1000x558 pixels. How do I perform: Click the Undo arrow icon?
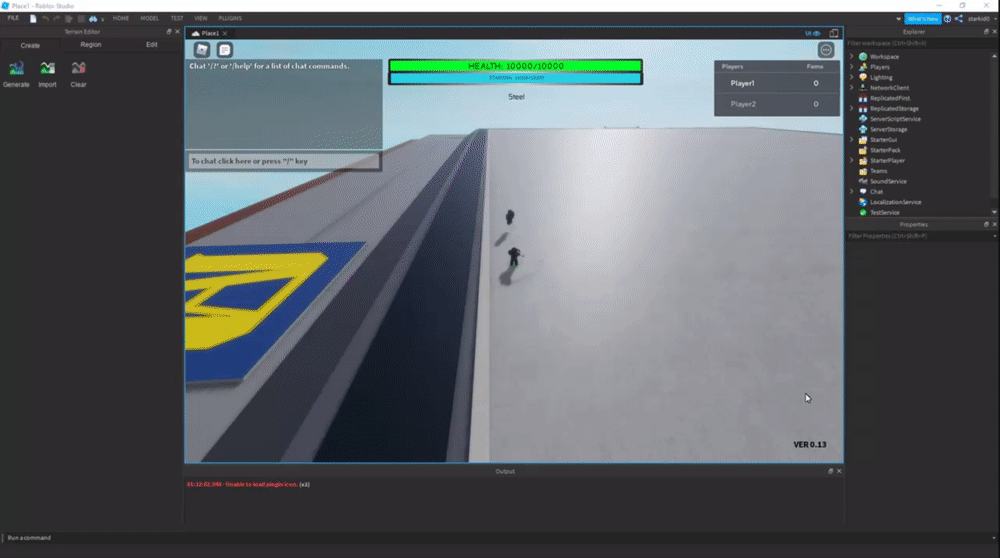click(45, 18)
